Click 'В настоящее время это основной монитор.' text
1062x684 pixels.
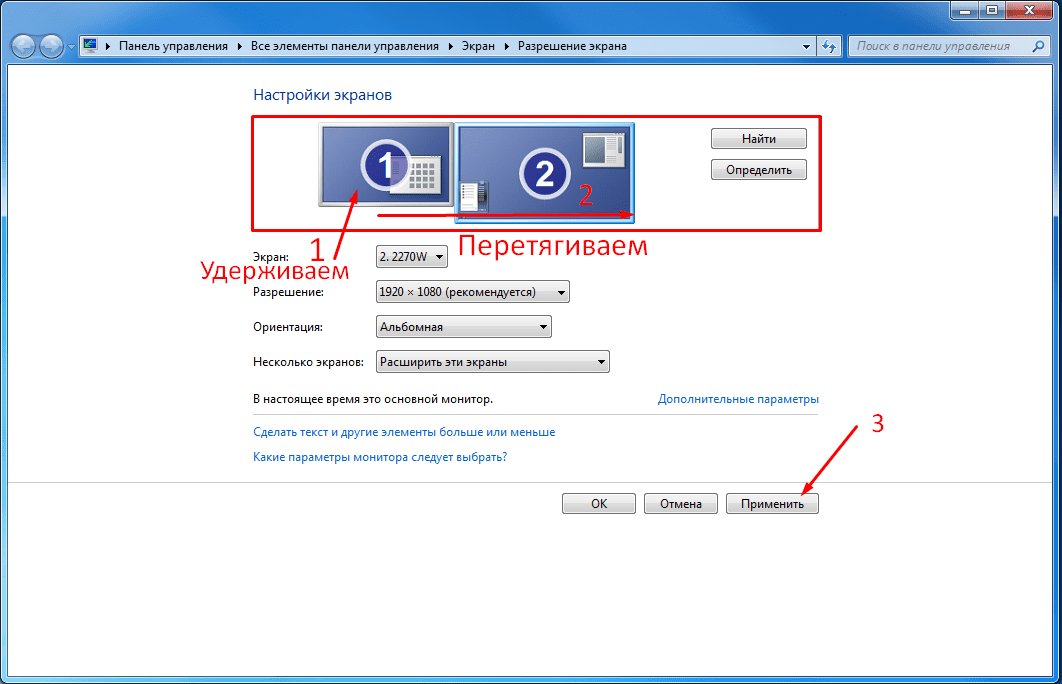pyautogui.click(x=373, y=399)
